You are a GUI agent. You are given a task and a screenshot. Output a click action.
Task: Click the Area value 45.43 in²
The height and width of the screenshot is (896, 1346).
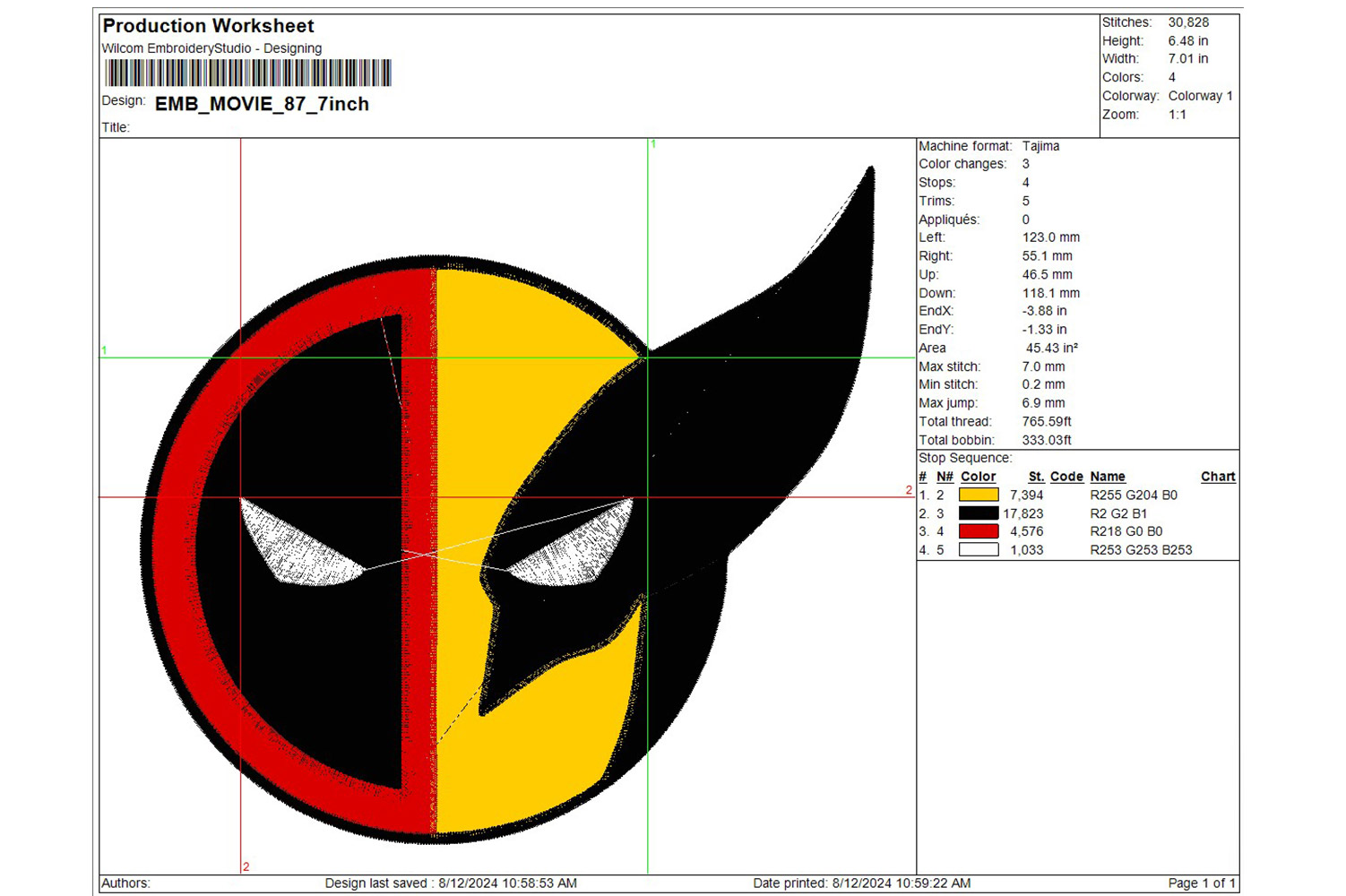coord(1052,348)
